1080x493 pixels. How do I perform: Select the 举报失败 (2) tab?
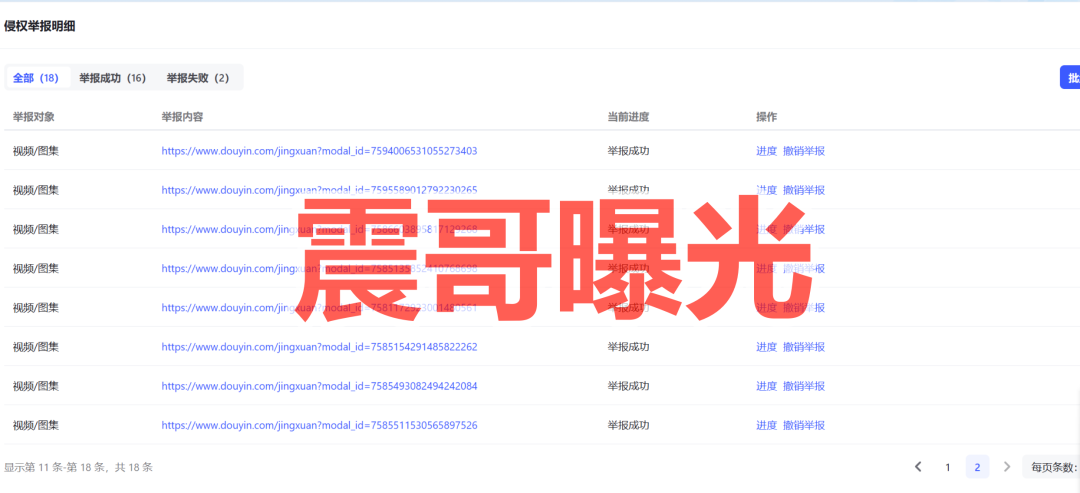(x=197, y=78)
